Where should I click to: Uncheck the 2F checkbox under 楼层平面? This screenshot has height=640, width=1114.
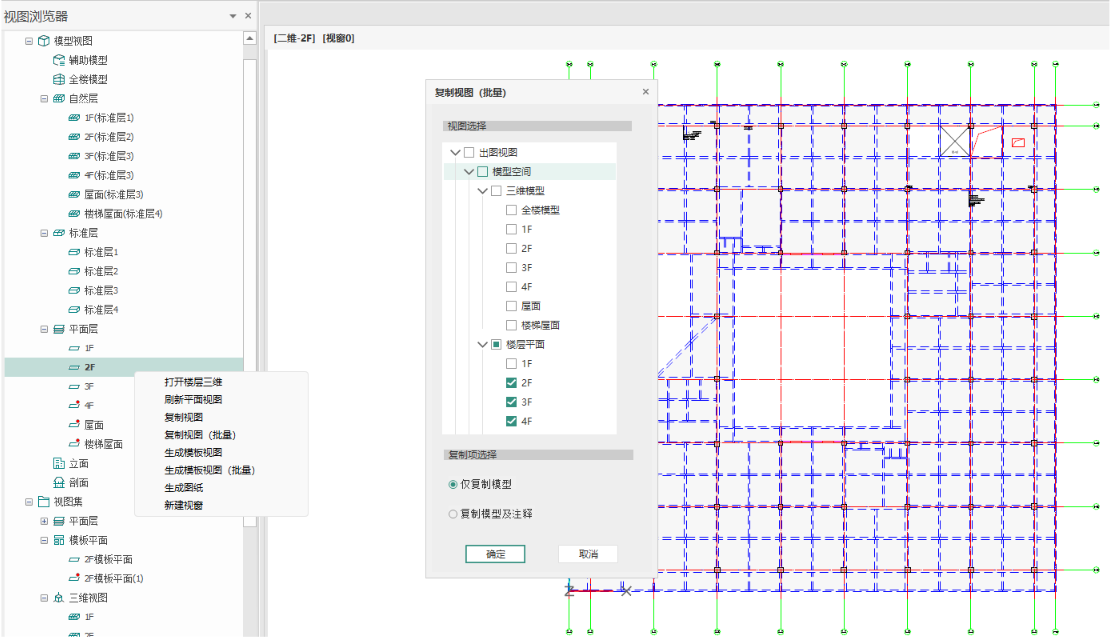(512, 383)
